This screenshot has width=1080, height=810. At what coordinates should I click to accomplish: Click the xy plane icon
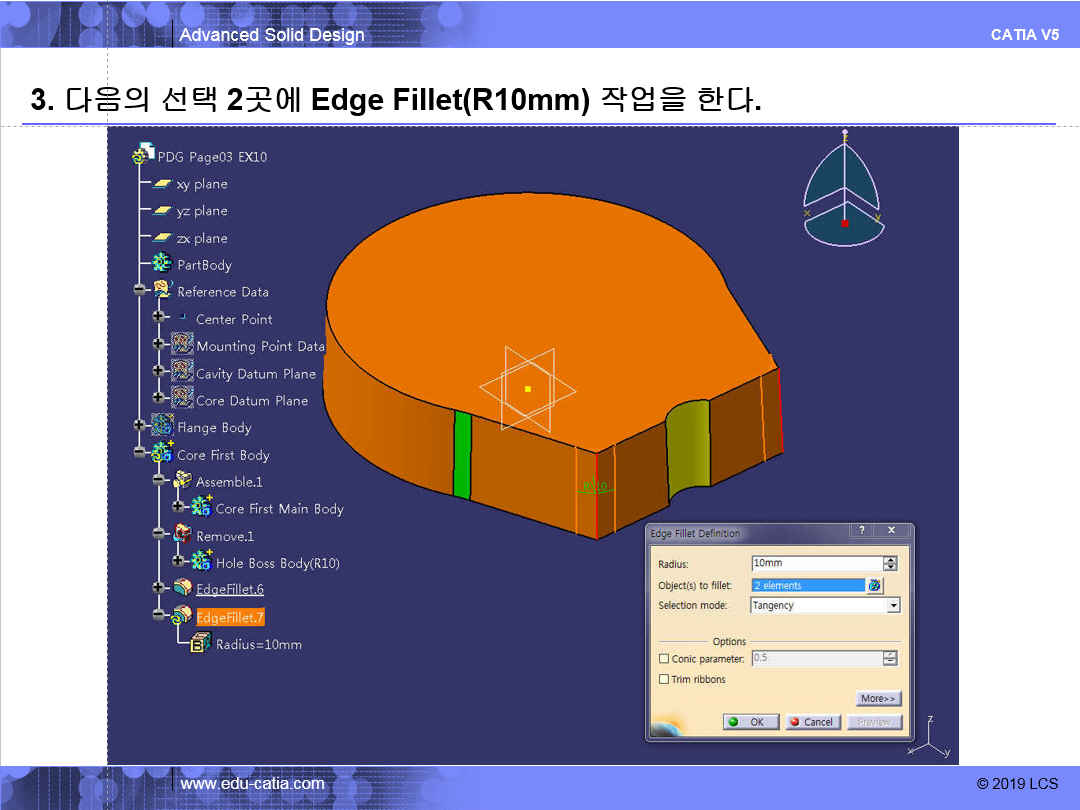(162, 184)
